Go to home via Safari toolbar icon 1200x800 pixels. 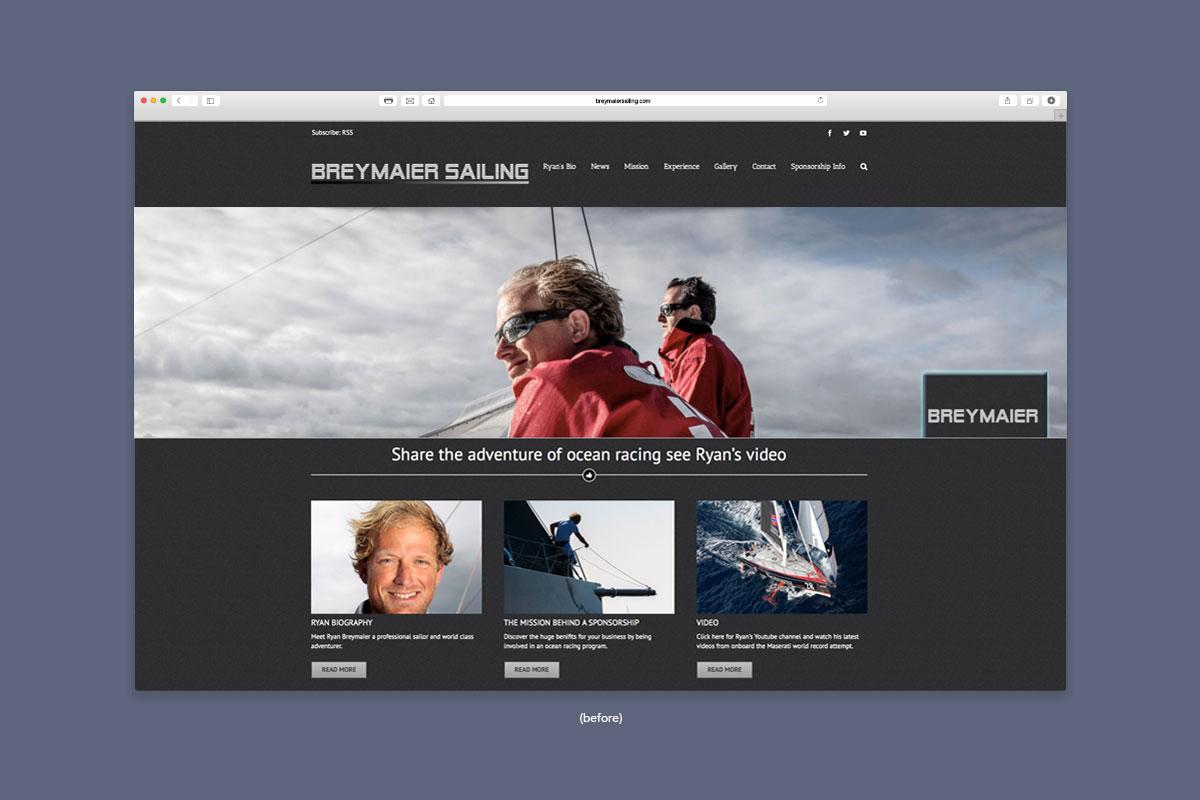pos(431,101)
